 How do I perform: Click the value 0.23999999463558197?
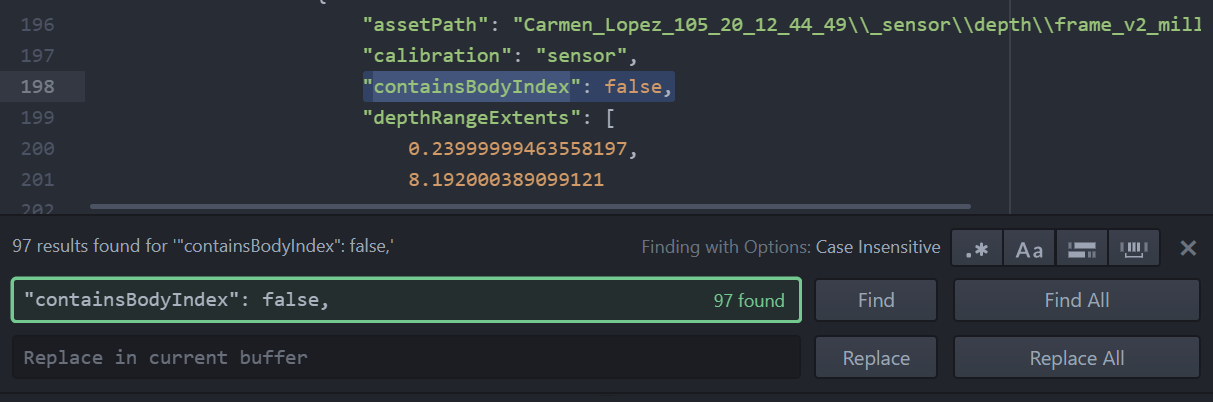[520, 150]
